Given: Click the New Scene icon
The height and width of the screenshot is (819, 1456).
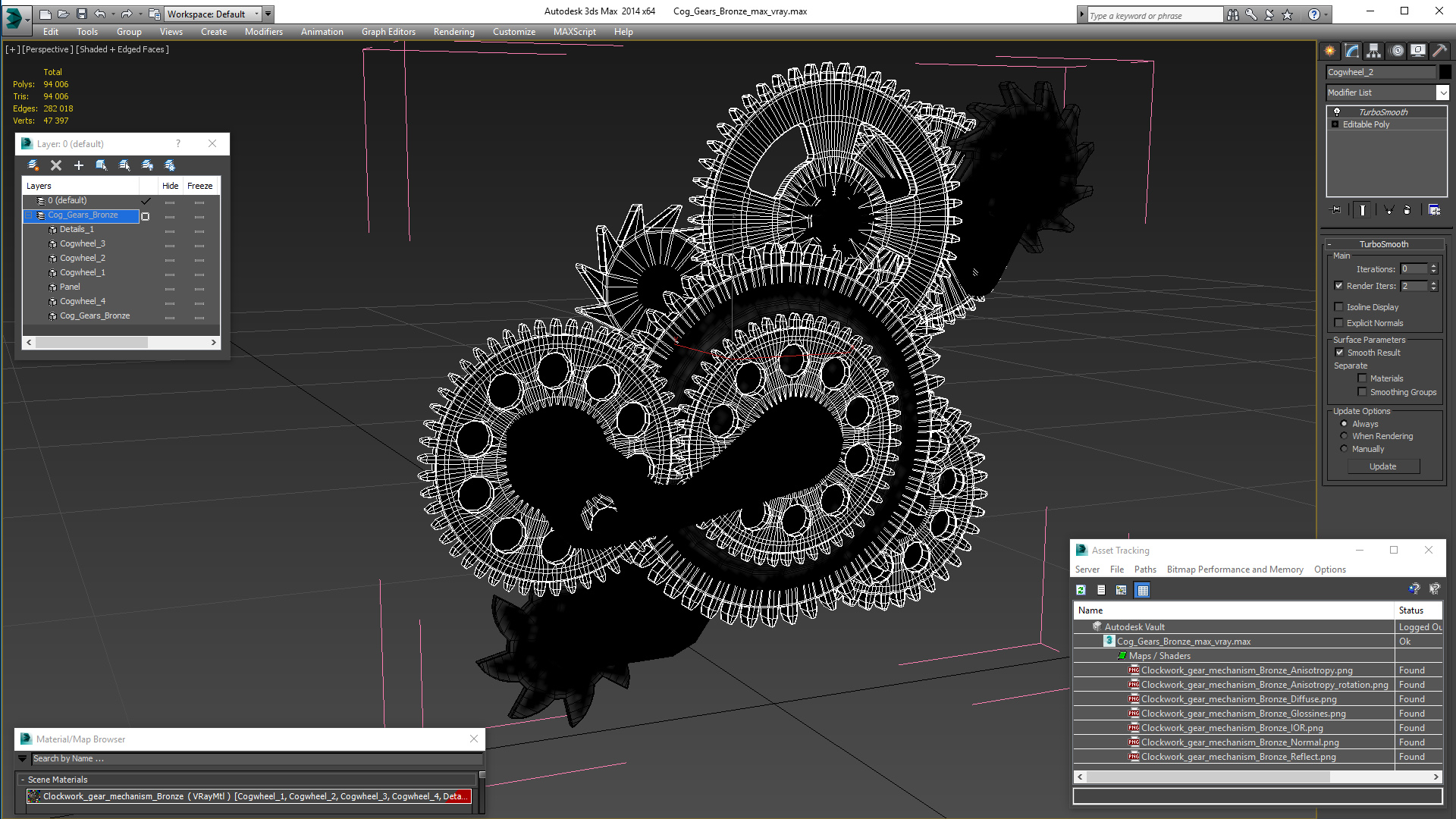Looking at the screenshot, I should [x=45, y=14].
